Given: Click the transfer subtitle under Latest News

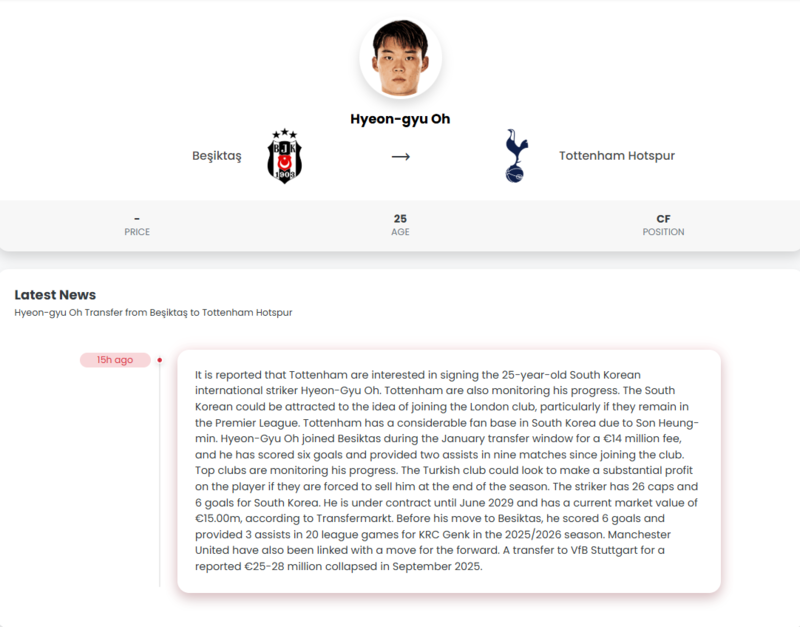Looking at the screenshot, I should (x=154, y=312).
